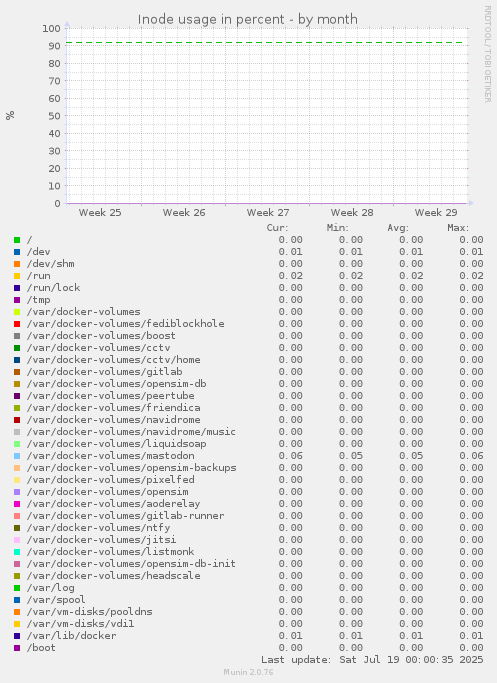Screen dimensions: 497x683
Task: Select the '50' y-axis tick label
Action: tap(54, 116)
